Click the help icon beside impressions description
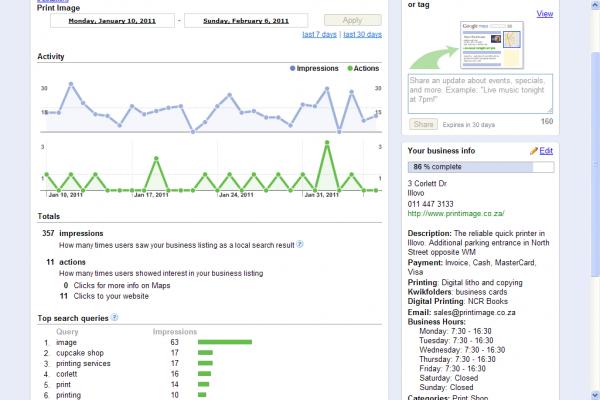The width and height of the screenshot is (600, 400). [300, 244]
